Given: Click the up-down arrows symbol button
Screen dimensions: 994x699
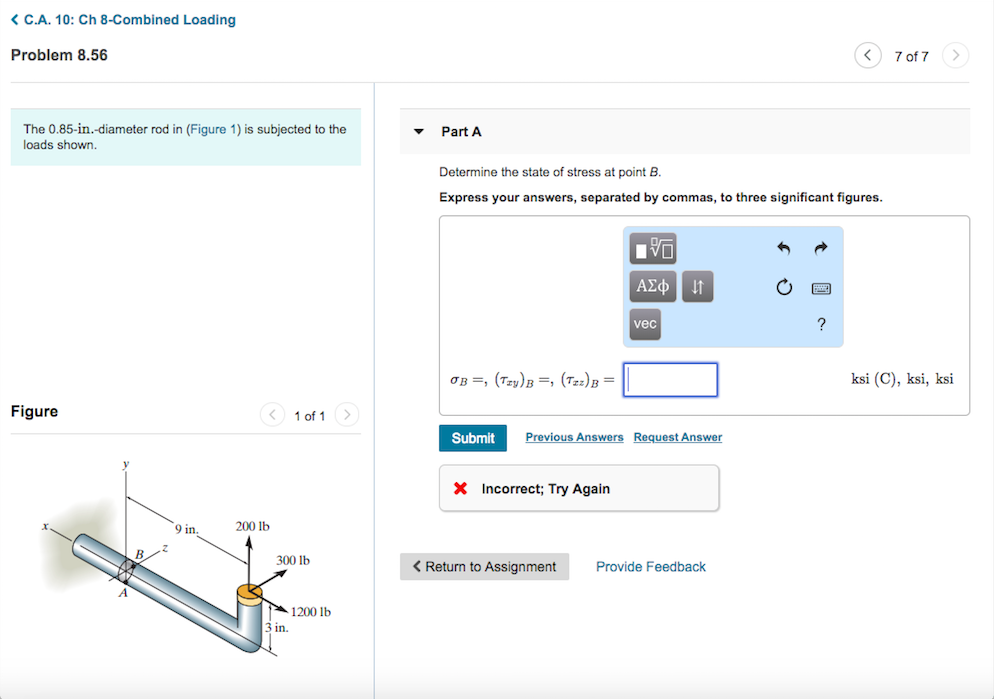Looking at the screenshot, I should coord(696,286).
